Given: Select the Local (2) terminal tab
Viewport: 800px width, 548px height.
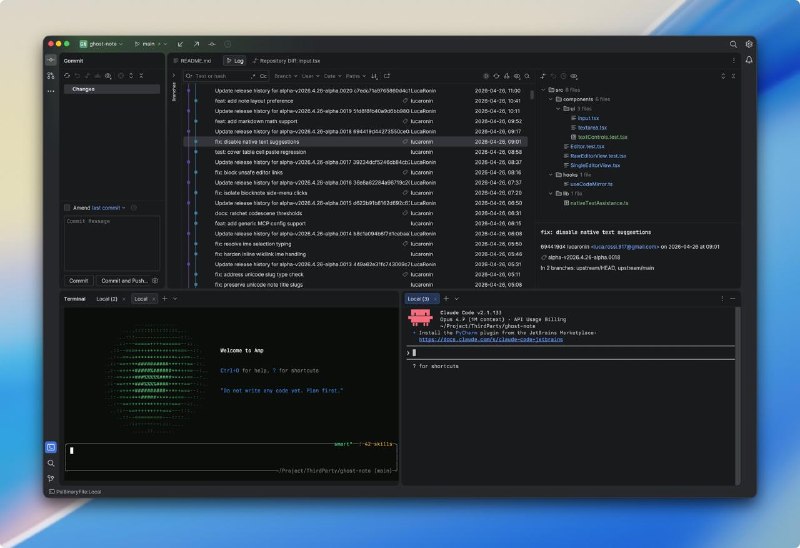Looking at the screenshot, I should 107,299.
